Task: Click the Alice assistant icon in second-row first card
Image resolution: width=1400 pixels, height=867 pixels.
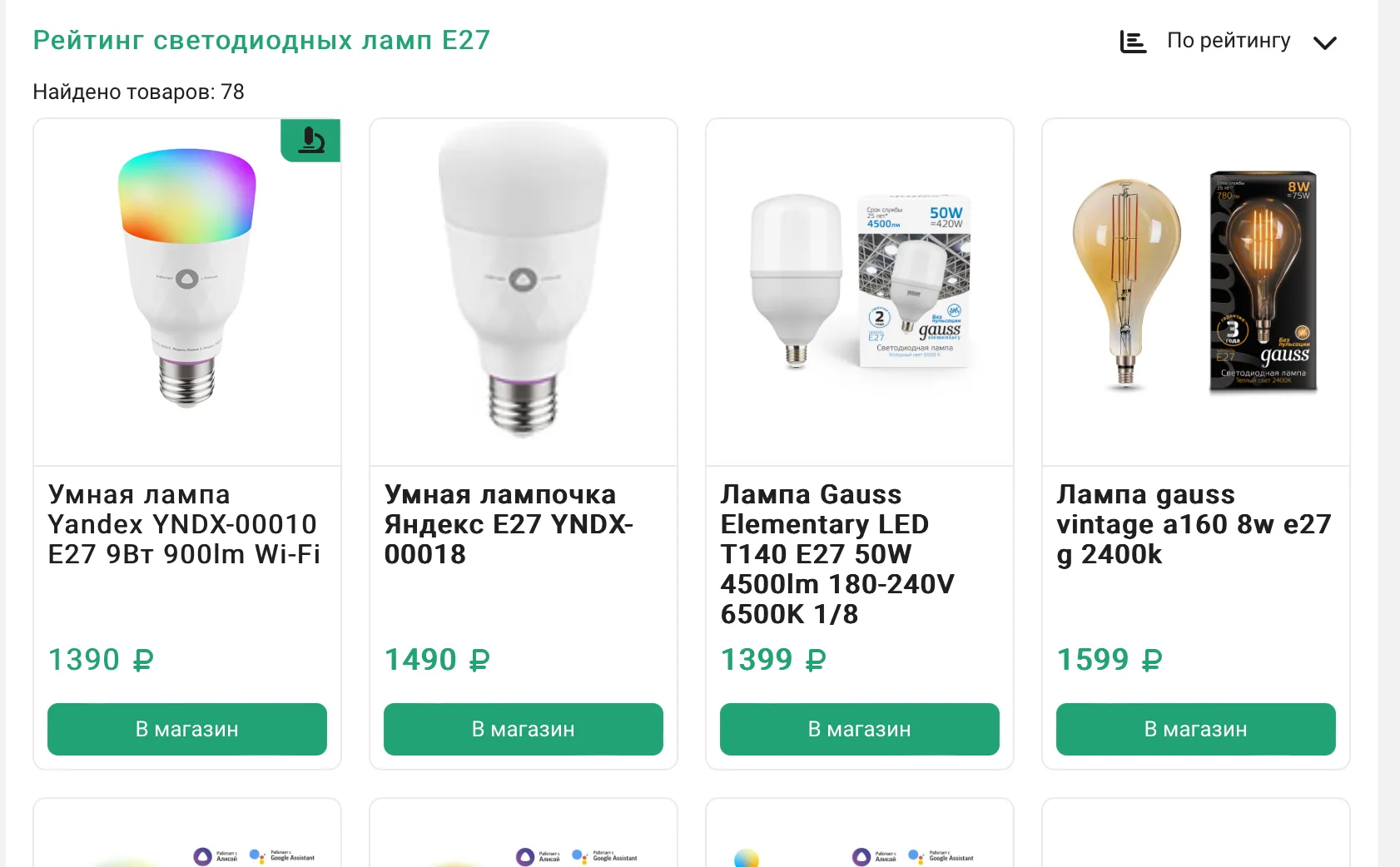Action: coord(203,856)
